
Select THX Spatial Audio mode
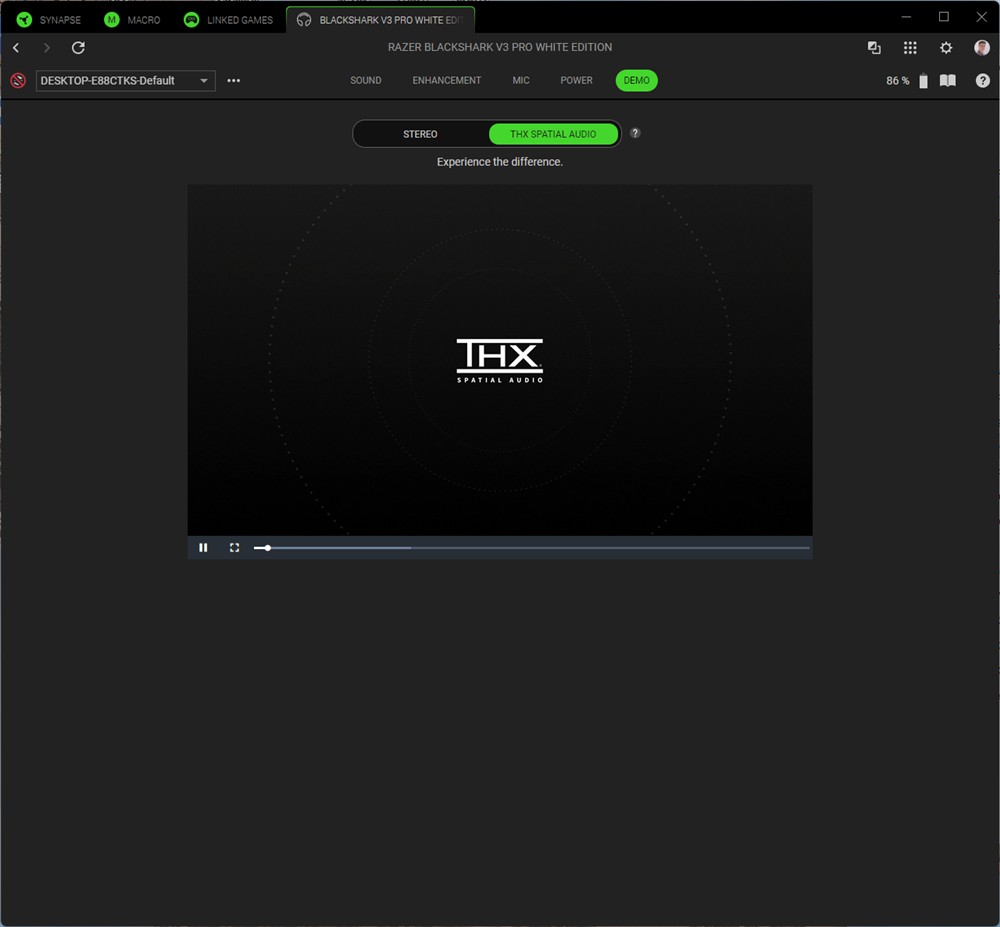point(553,134)
